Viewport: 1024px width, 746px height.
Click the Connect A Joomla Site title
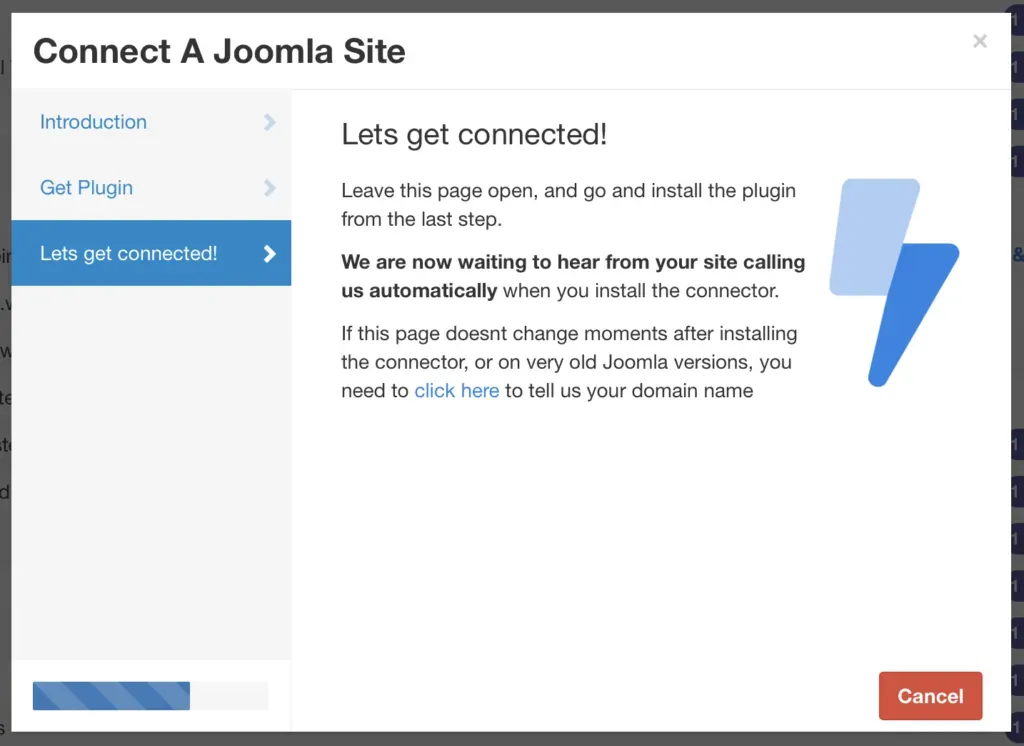[218, 50]
